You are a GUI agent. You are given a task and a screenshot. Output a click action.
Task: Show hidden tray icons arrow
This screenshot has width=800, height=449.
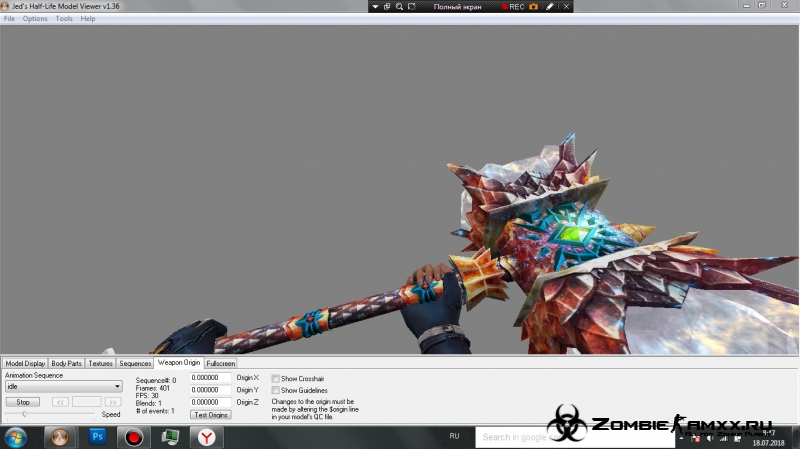pyautogui.click(x=681, y=438)
